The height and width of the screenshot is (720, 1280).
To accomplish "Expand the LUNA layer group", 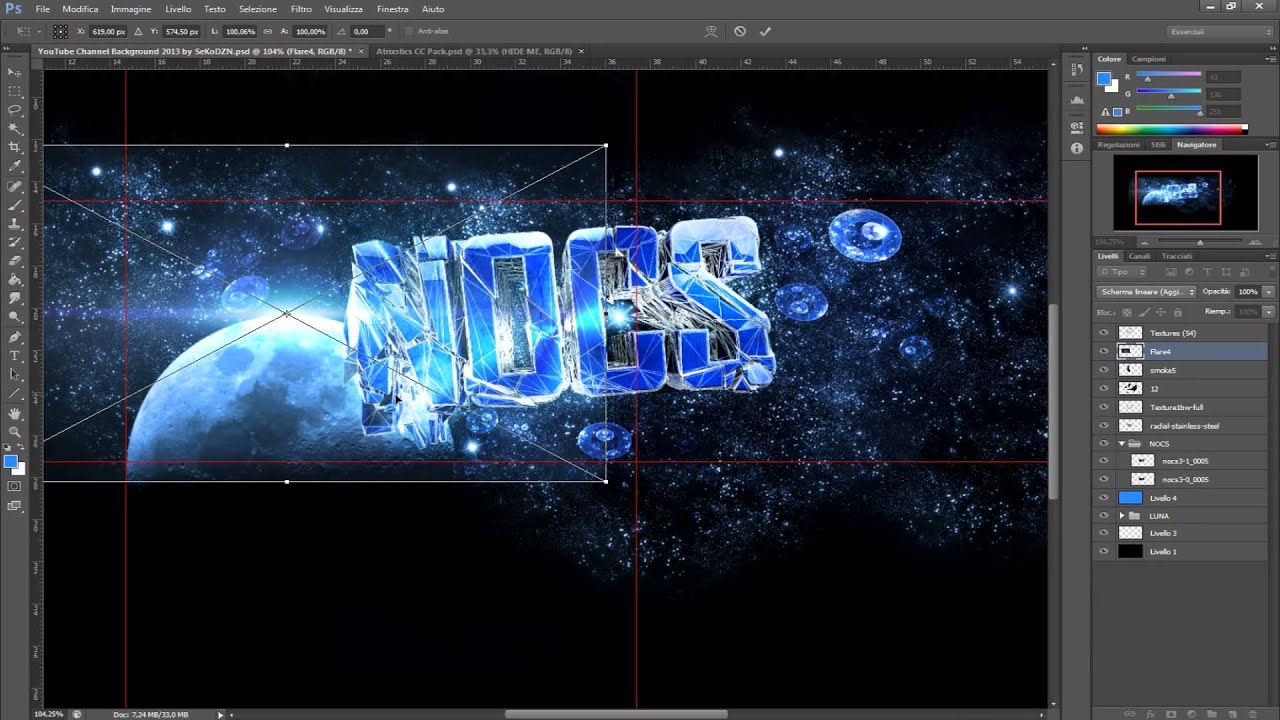I will 1122,515.
